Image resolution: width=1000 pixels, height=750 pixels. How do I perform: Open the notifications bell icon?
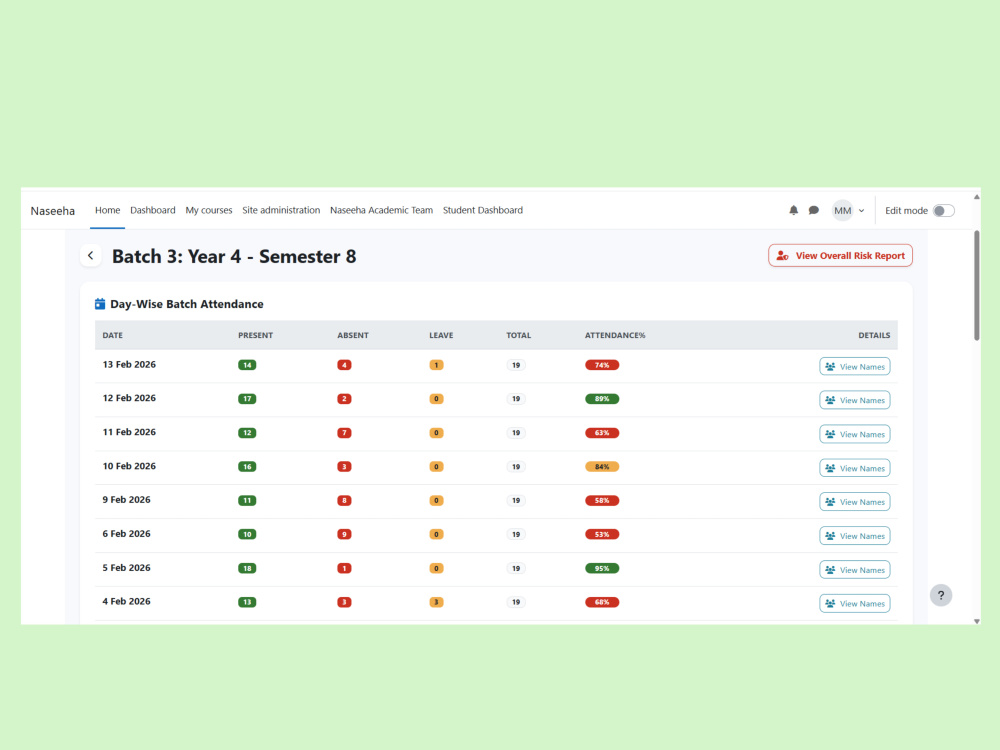(x=793, y=210)
